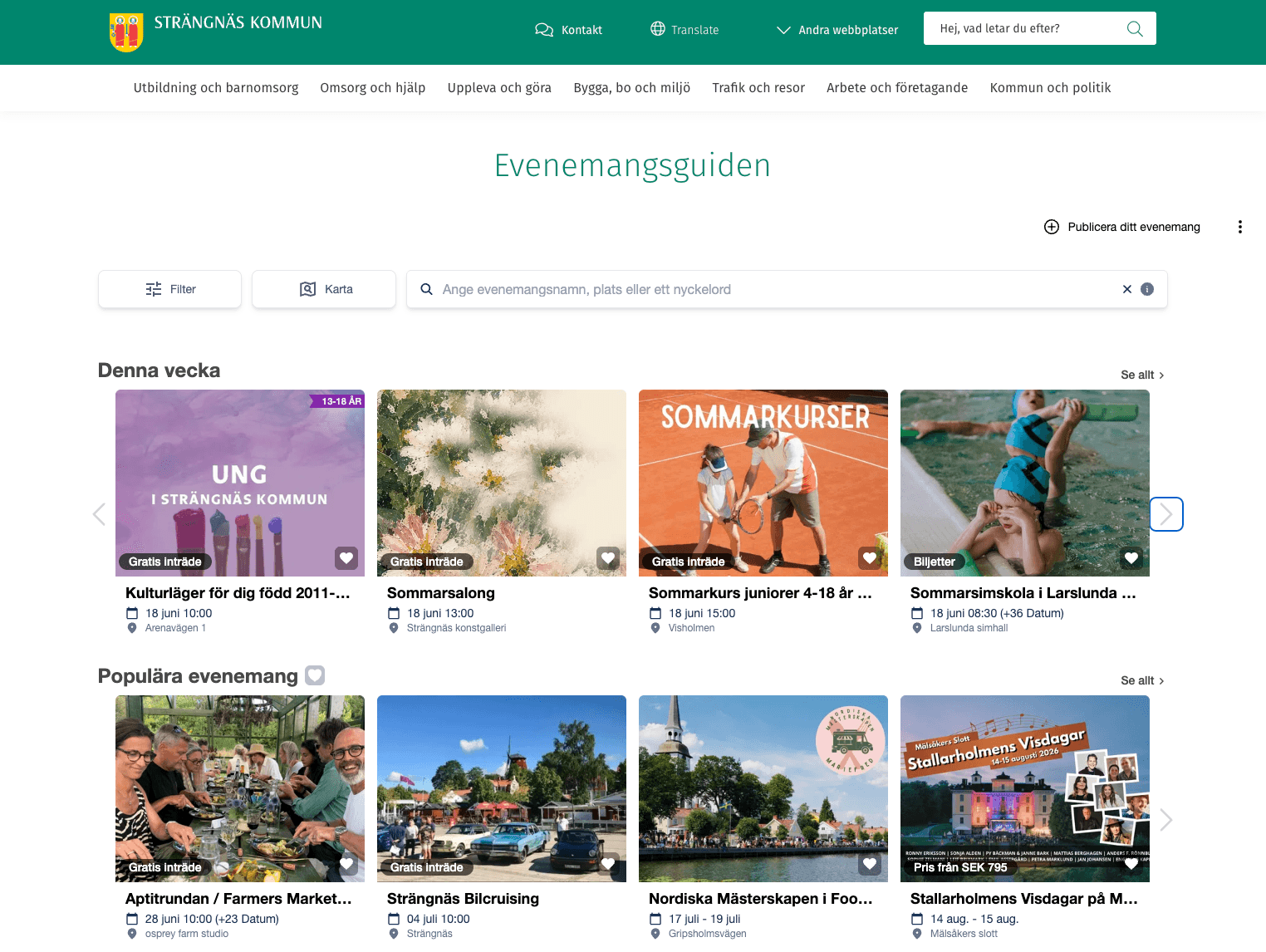1266x952 pixels.
Task: Open the Kontakt link in the header
Action: click(x=568, y=30)
